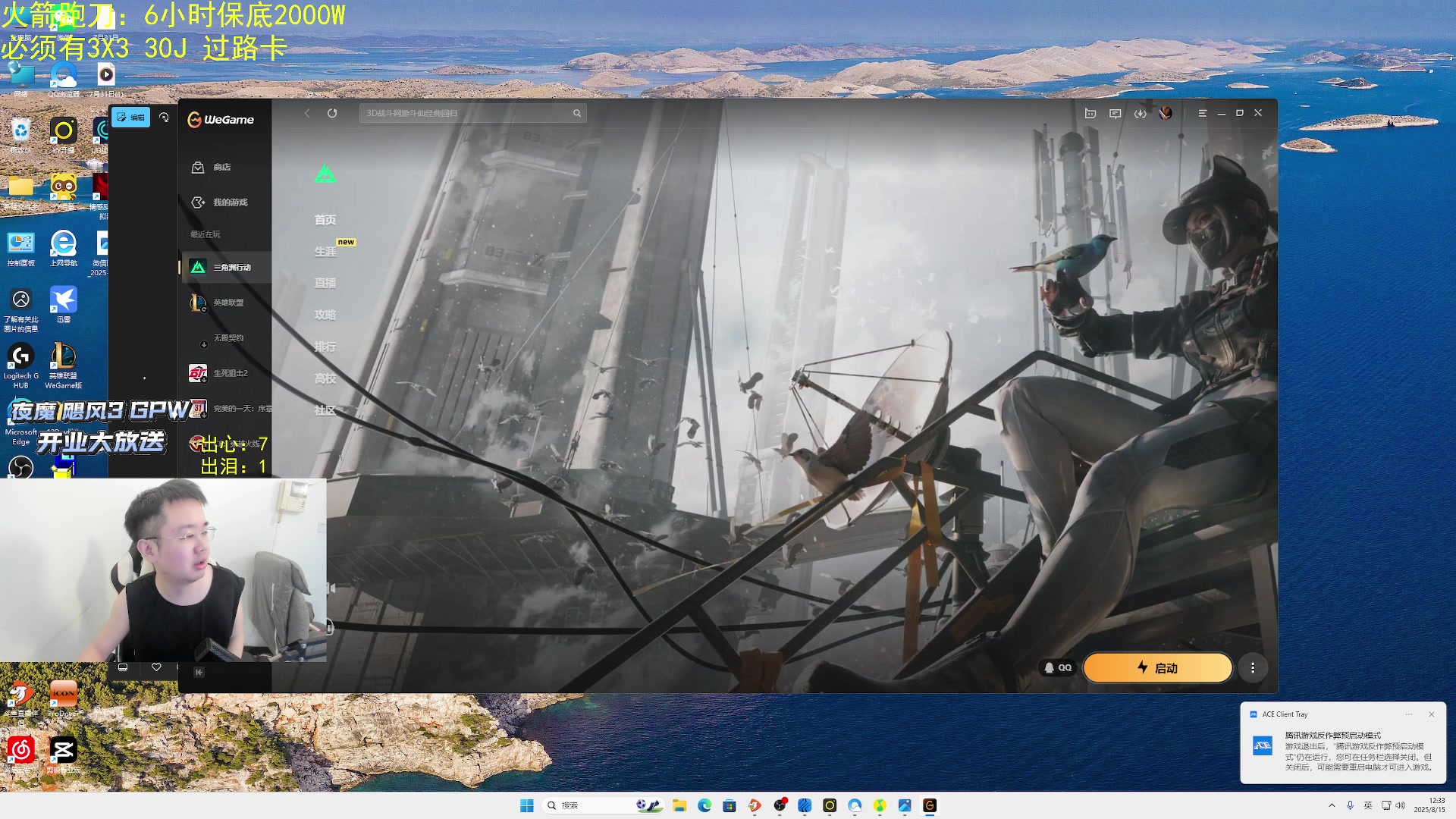The image size is (1456, 819).
Task: Click the green Delta Force game logo
Action: 325,174
